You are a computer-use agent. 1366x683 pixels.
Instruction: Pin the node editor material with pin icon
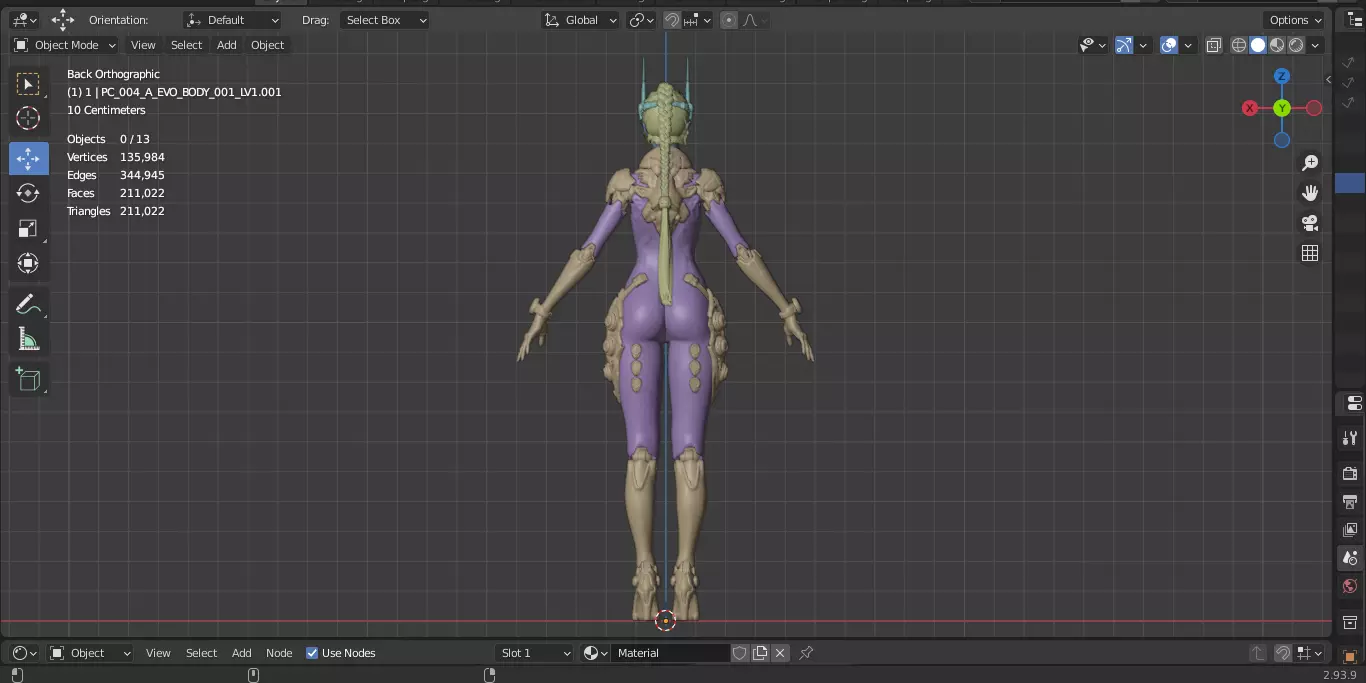point(806,653)
